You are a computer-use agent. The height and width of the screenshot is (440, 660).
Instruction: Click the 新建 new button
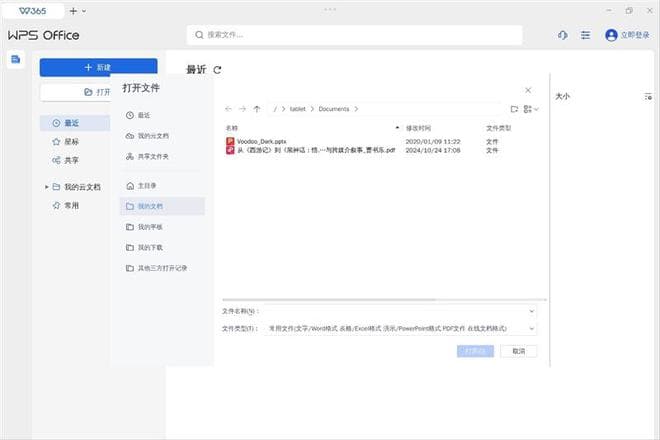98,67
